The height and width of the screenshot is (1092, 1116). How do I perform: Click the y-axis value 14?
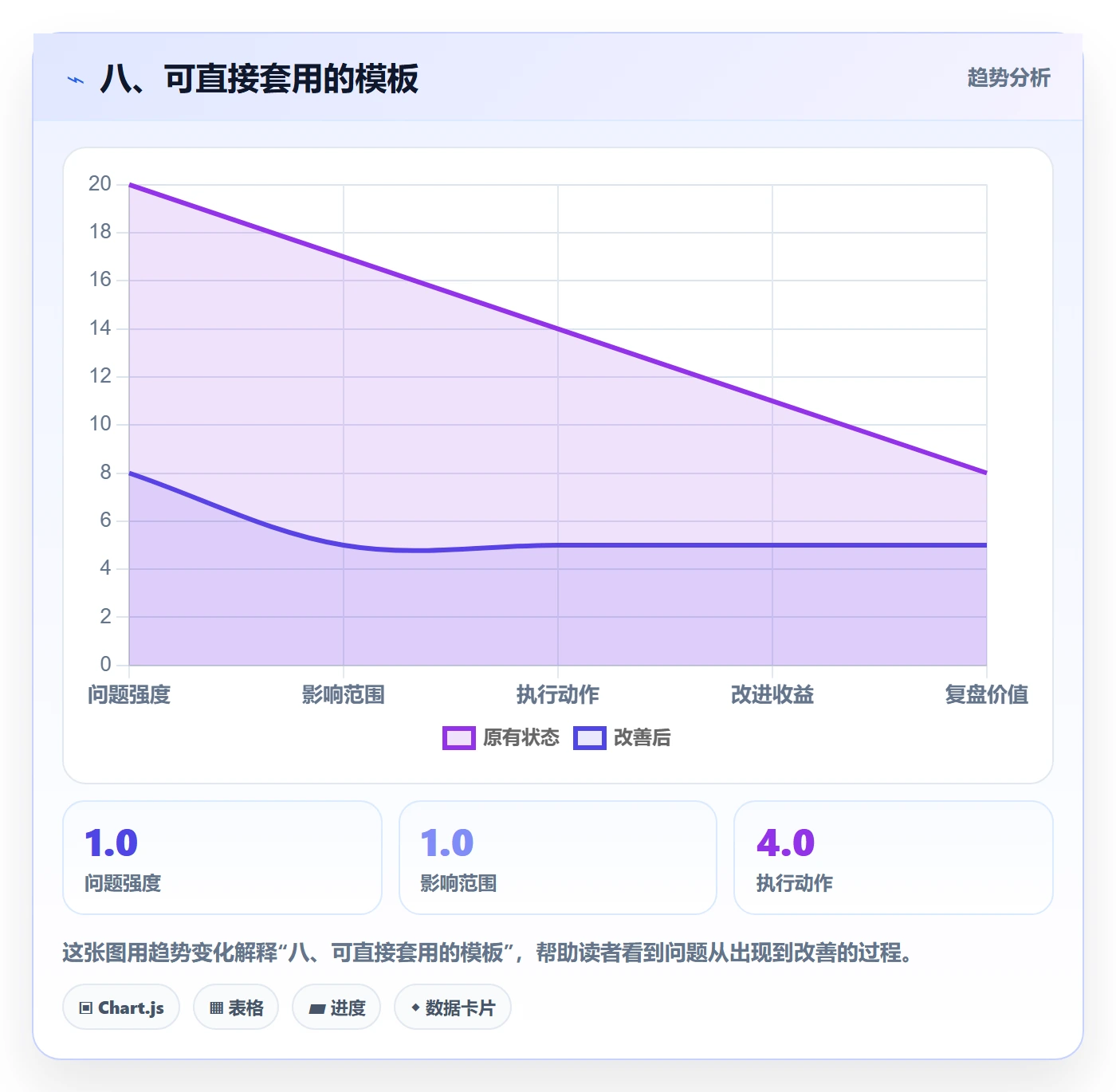(100, 328)
